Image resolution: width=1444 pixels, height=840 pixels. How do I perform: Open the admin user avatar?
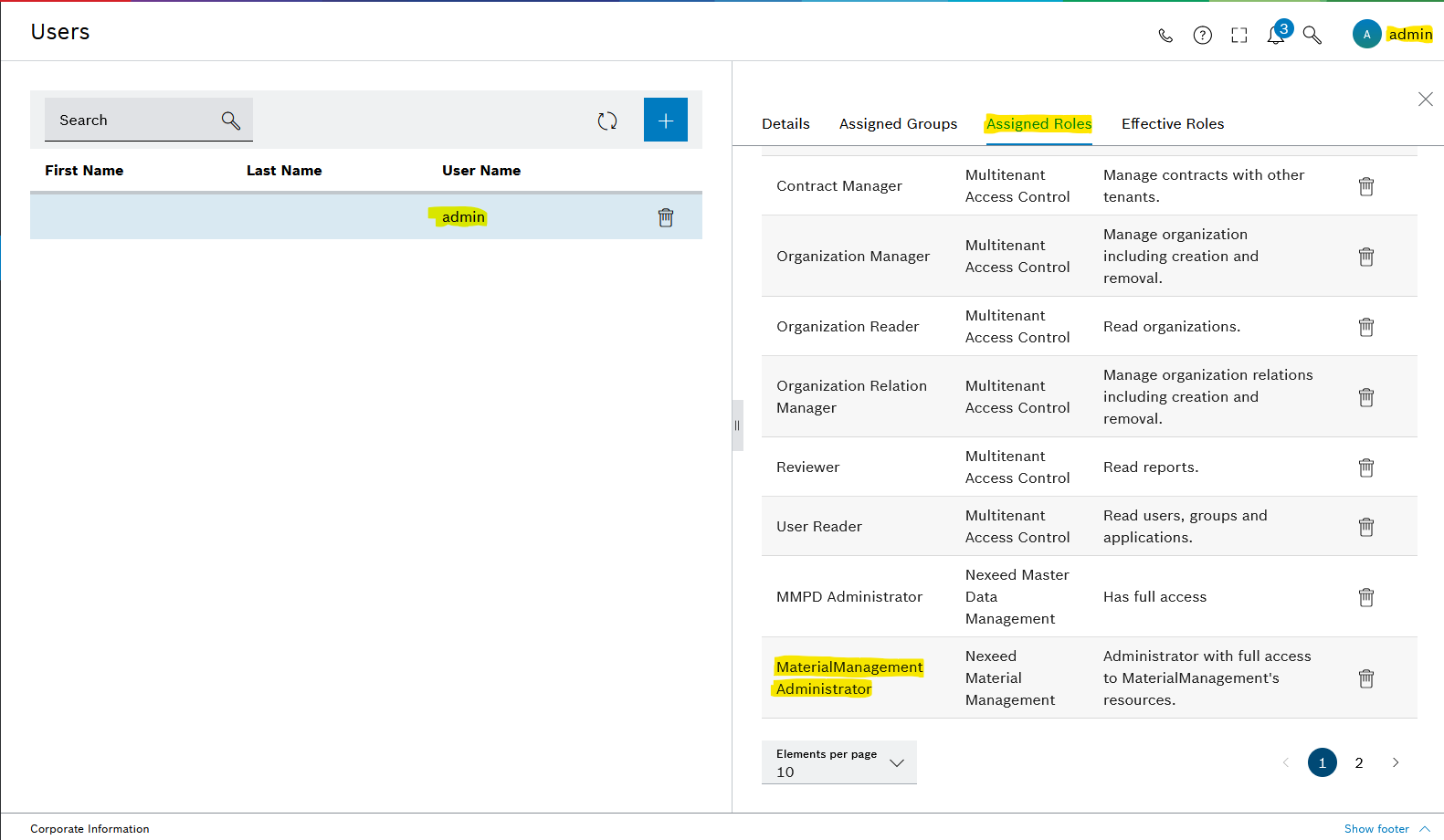tap(1366, 35)
